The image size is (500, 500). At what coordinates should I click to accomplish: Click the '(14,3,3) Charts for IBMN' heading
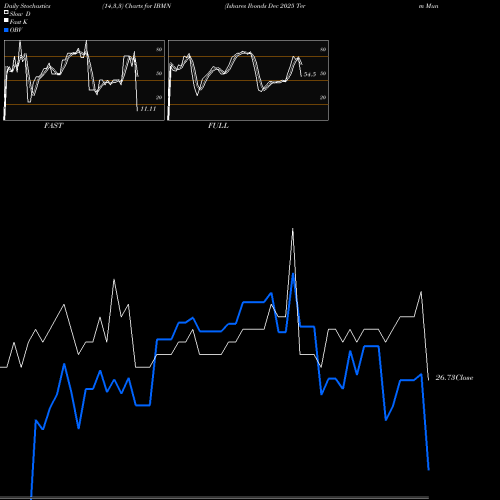[137, 6]
